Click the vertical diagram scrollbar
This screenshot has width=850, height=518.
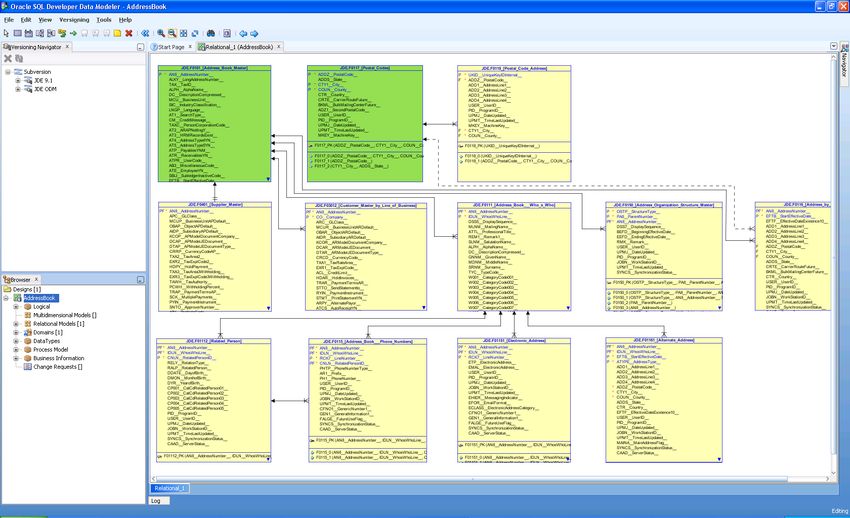coord(834,255)
